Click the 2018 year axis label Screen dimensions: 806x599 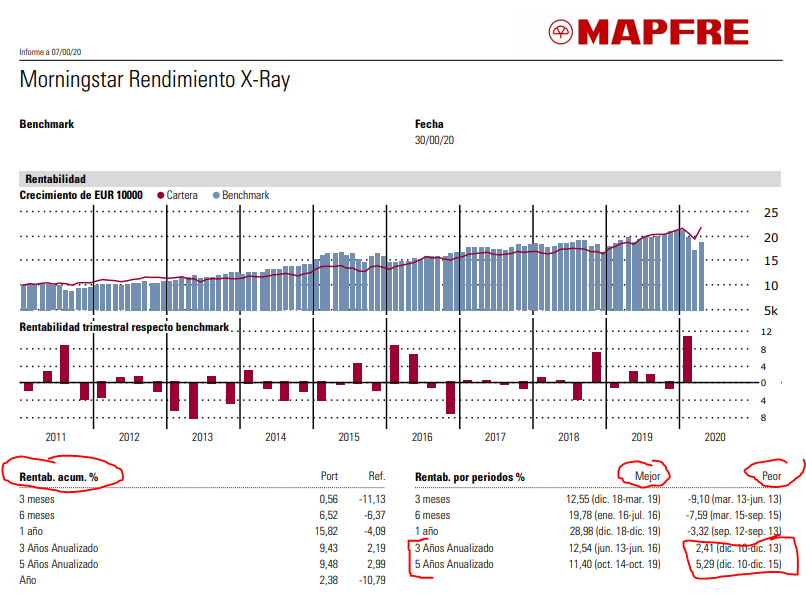(x=569, y=437)
